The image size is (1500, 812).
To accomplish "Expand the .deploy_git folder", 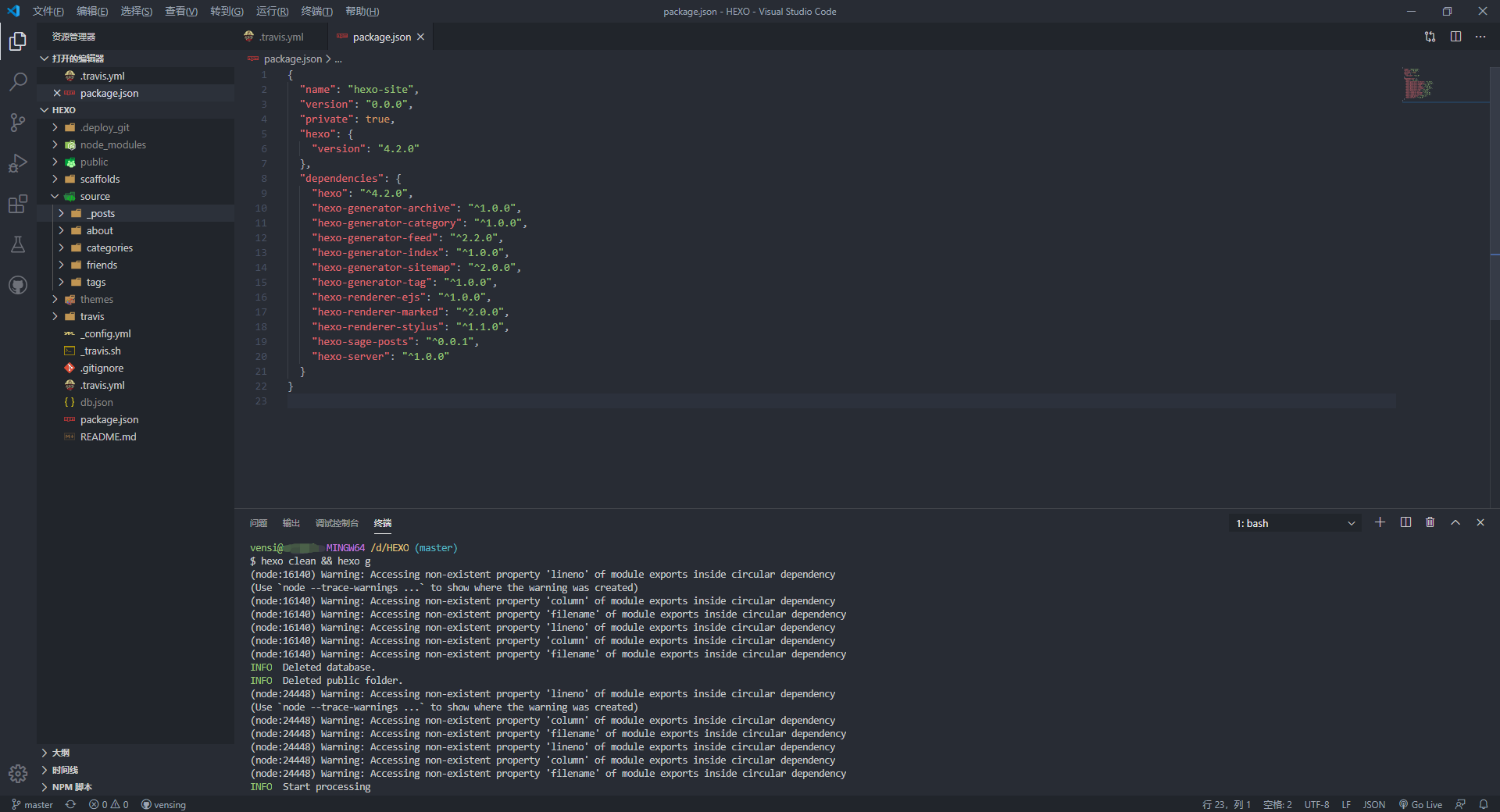I will (136, 127).
